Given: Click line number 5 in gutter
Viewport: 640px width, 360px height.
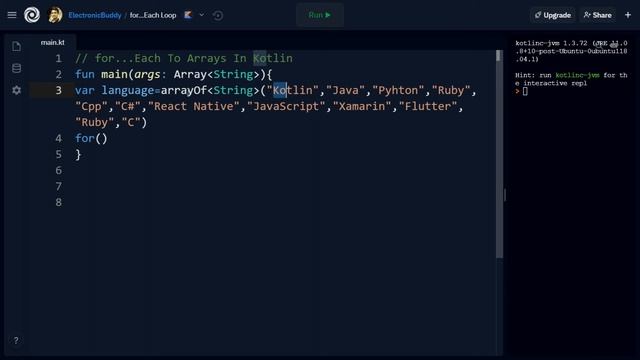Looking at the screenshot, I should (x=58, y=154).
